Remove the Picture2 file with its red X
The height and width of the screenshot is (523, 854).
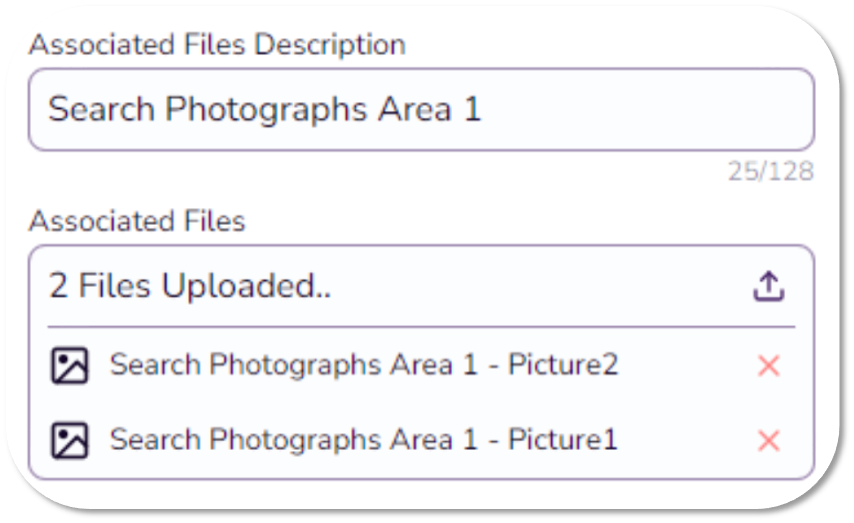(x=768, y=366)
